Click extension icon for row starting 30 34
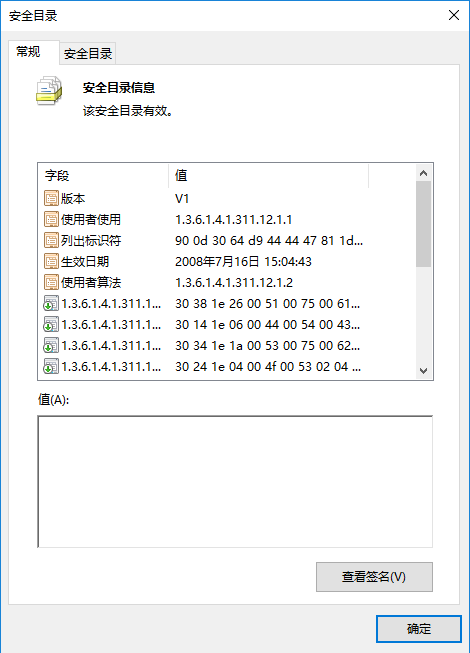 51,345
